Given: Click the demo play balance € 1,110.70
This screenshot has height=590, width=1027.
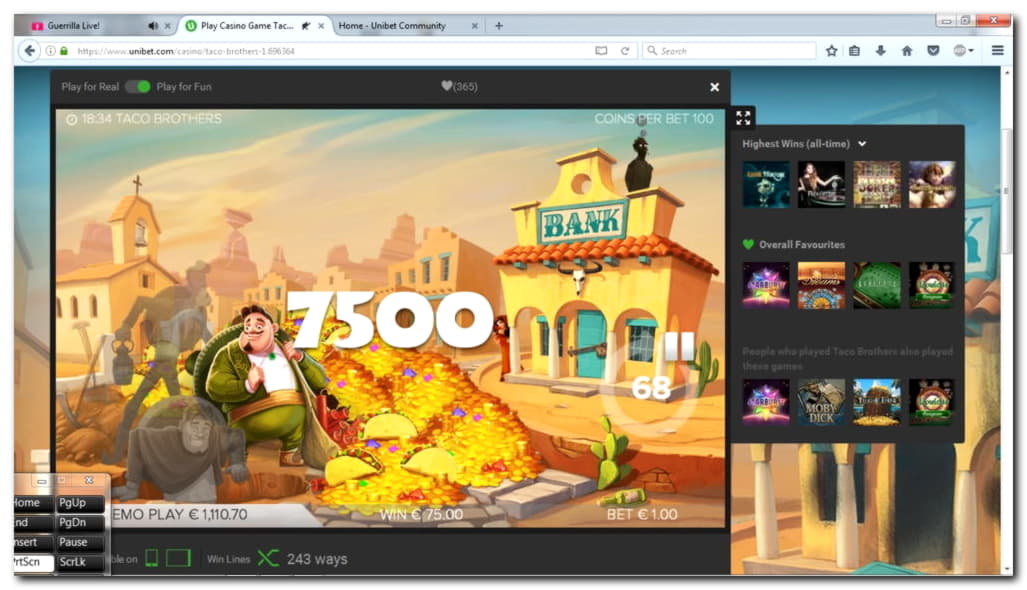Looking at the screenshot, I should point(179,515).
